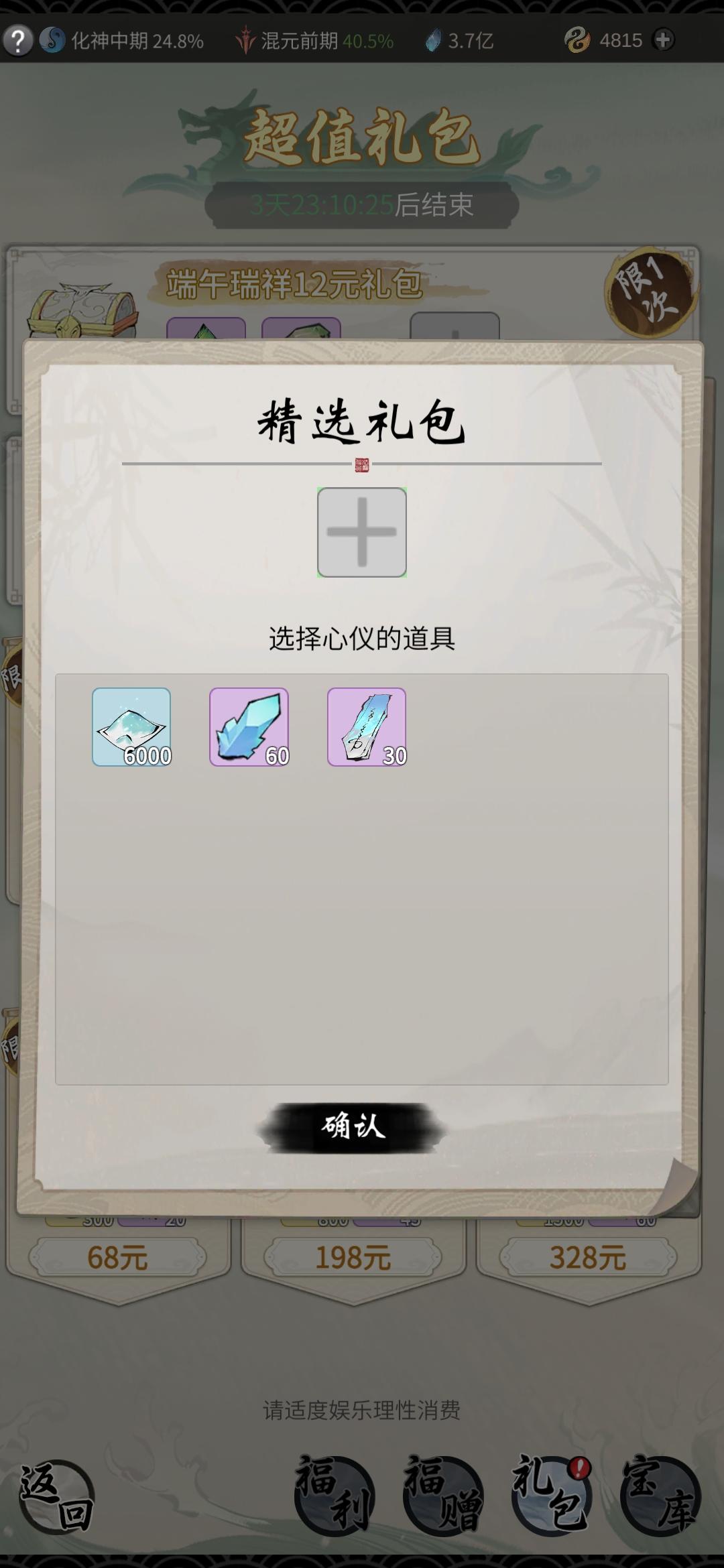Open the 宝库 tab
This screenshot has width=724, height=1568.
(661, 1495)
